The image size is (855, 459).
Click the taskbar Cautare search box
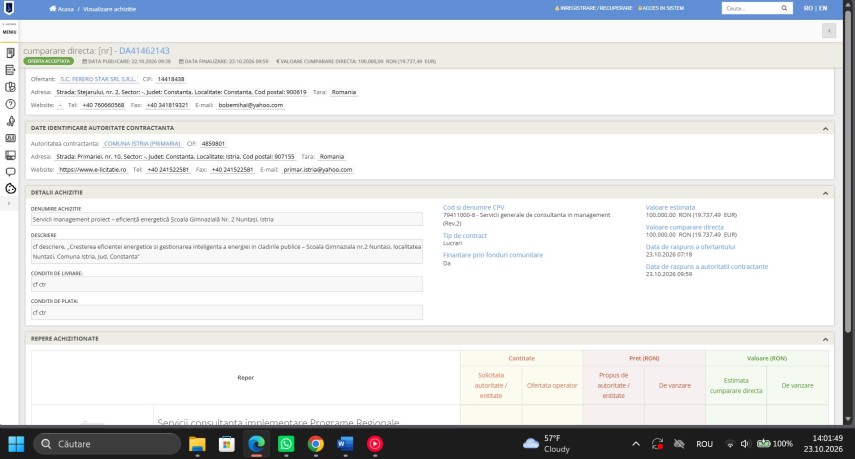(x=107, y=444)
